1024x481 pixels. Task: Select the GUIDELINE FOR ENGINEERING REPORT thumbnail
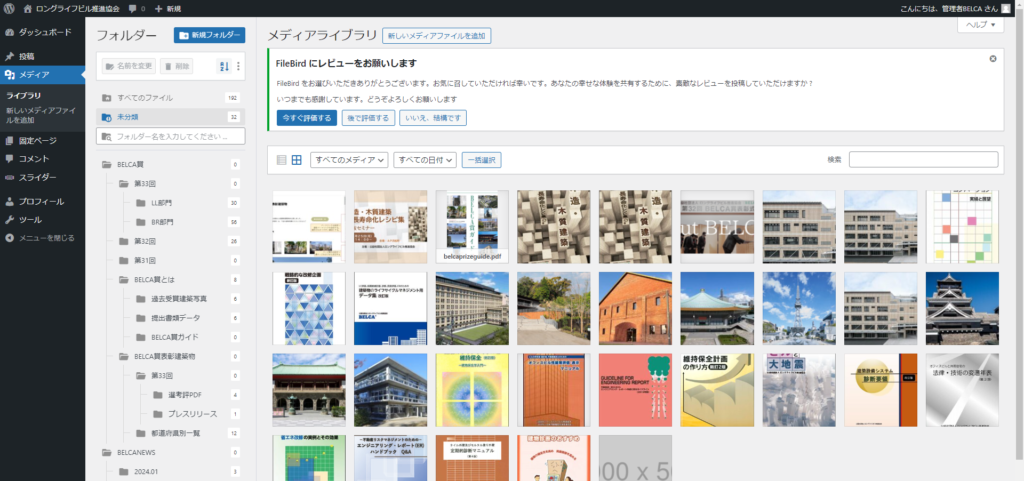click(x=635, y=390)
